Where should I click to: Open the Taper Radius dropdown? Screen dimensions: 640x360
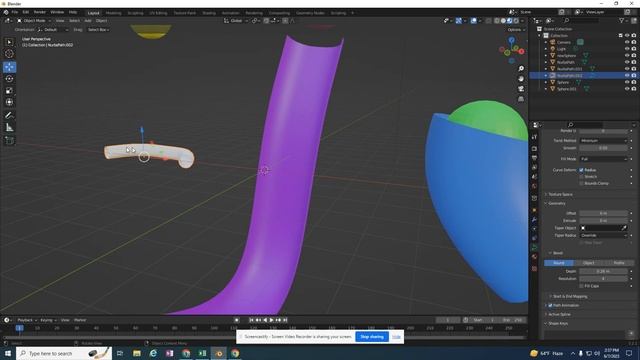pos(603,236)
